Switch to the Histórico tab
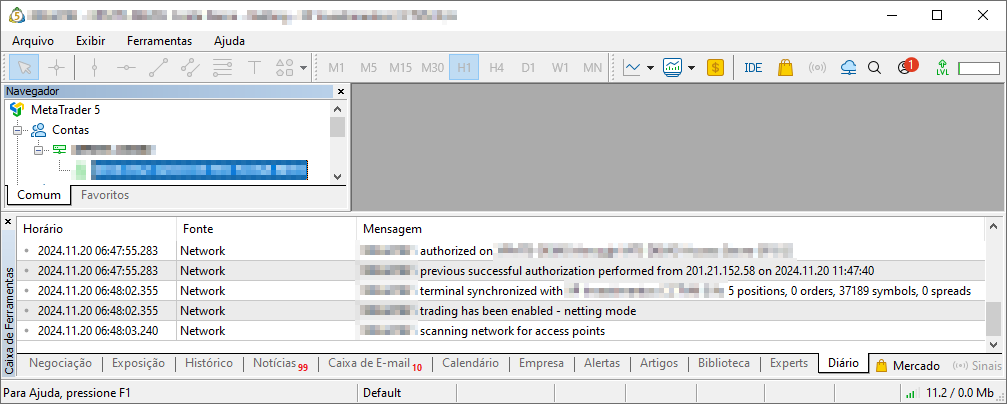This screenshot has height=404, width=1007. coord(209,363)
